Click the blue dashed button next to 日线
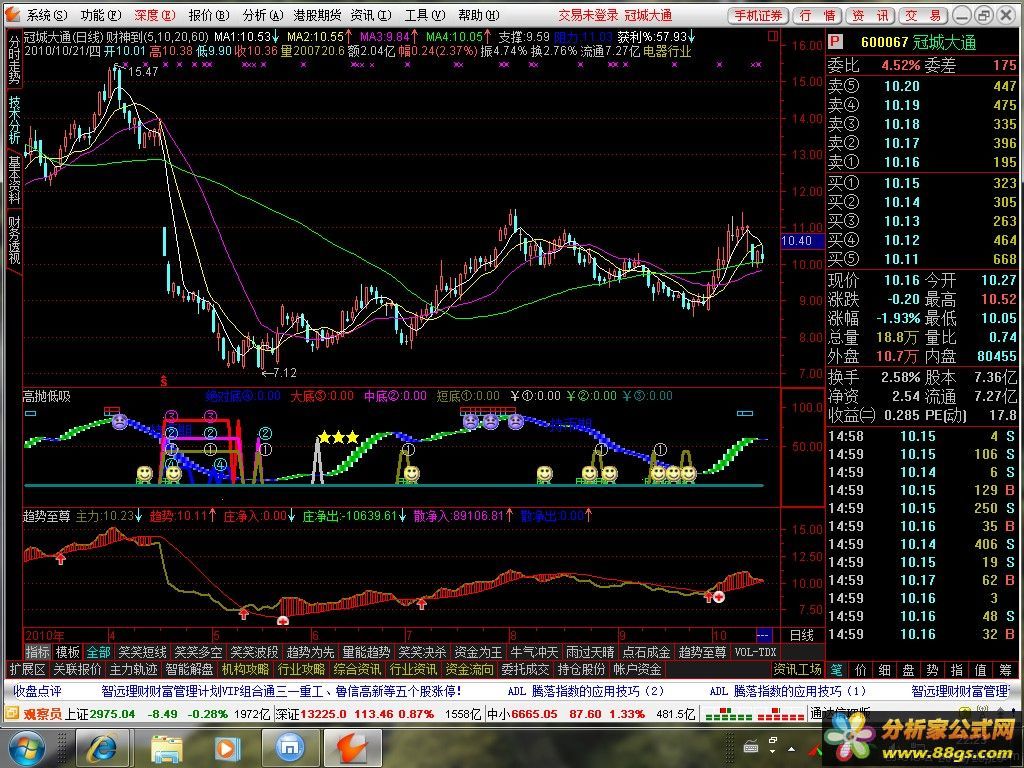Image resolution: width=1024 pixels, height=768 pixels. tap(763, 635)
